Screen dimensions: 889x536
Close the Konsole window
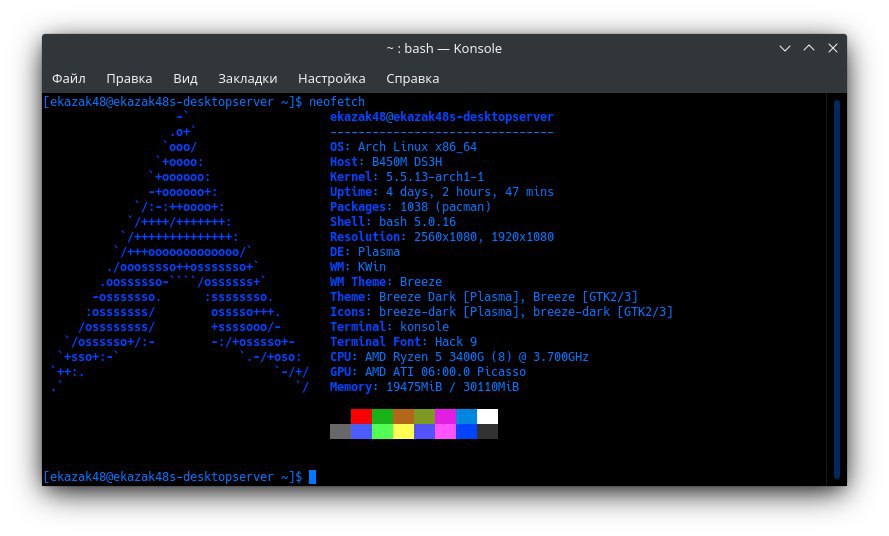(x=833, y=48)
